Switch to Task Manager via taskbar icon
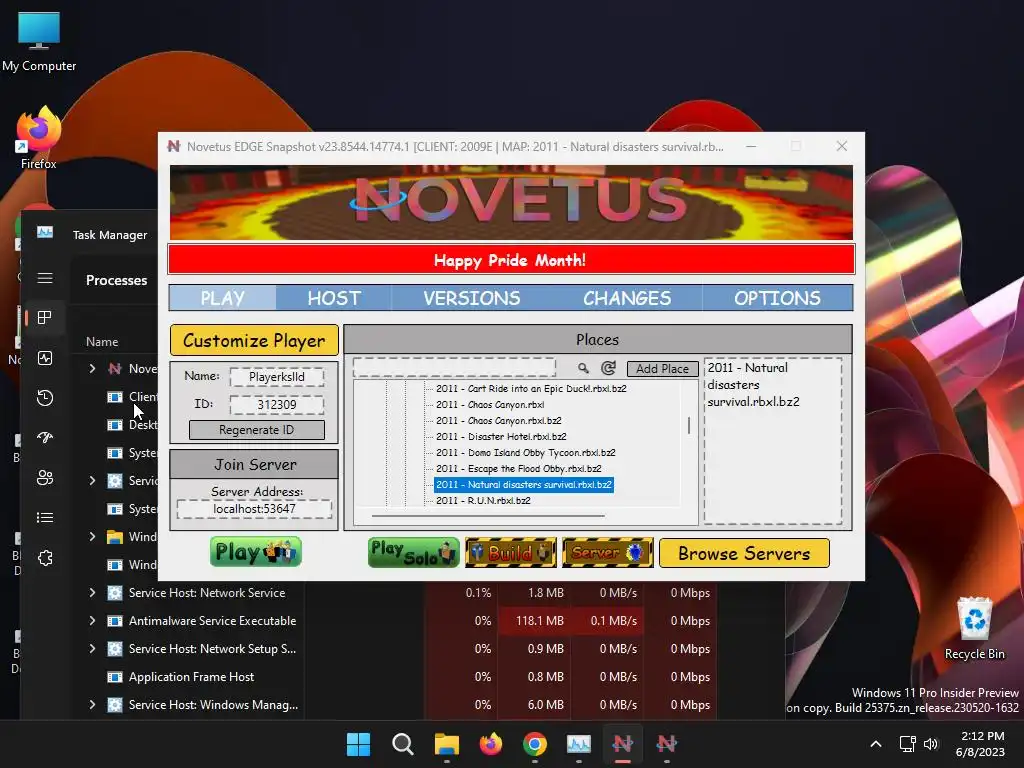1024x768 pixels. (x=579, y=744)
